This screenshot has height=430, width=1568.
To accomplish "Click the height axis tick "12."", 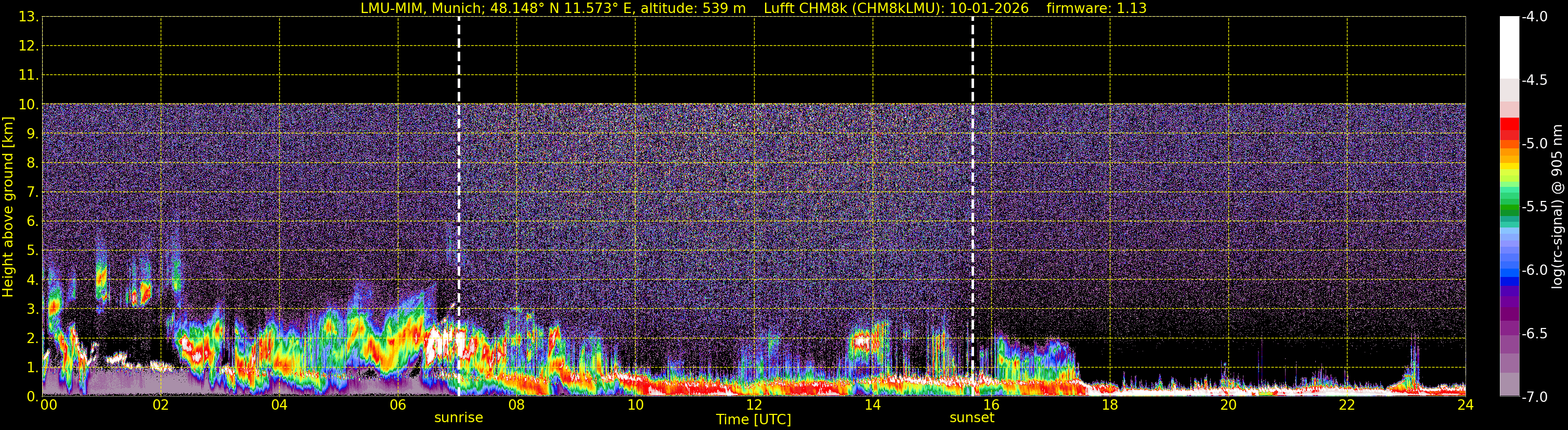I will pos(29,46).
